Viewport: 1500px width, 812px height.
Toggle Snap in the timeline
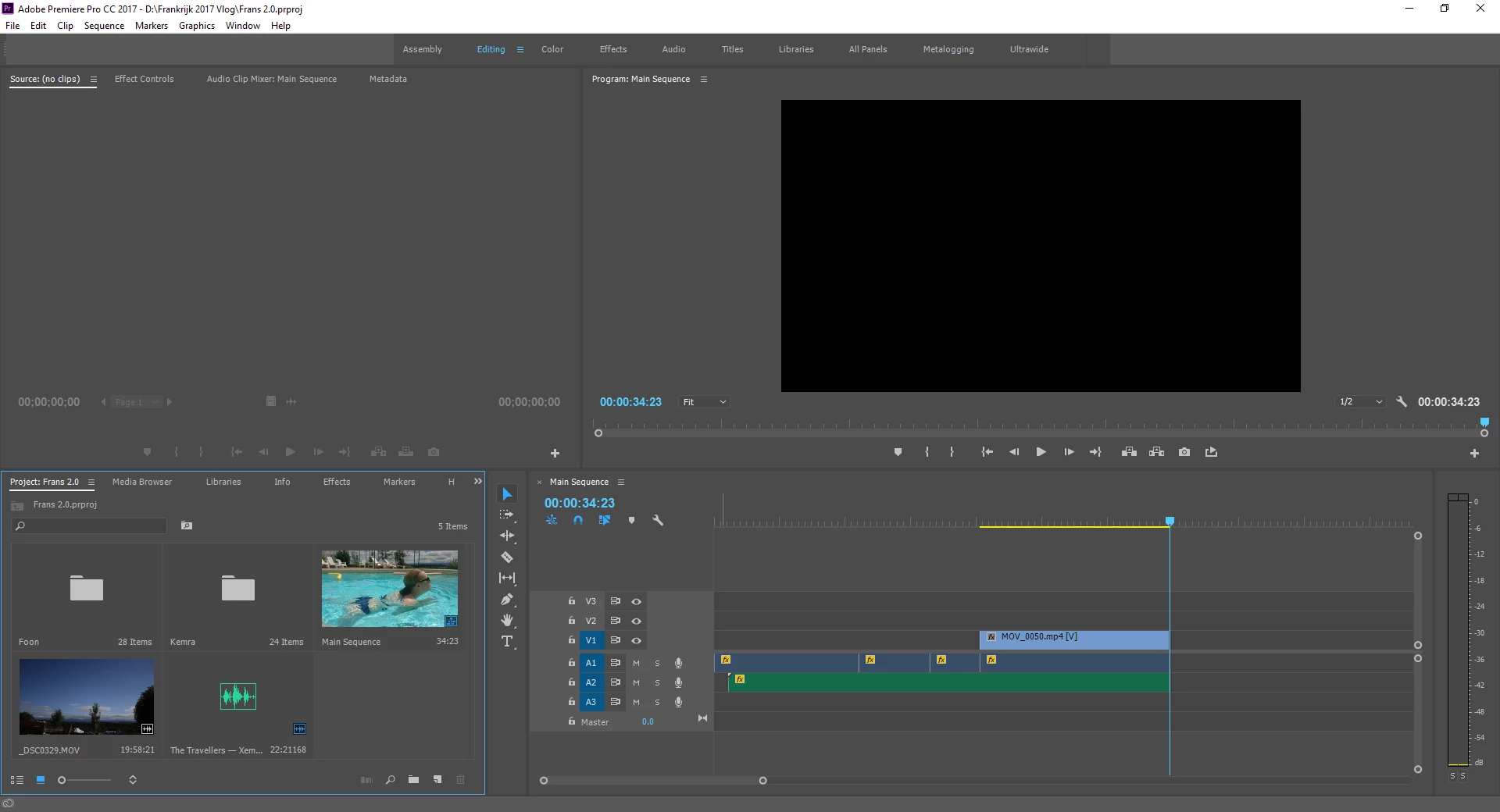point(577,520)
